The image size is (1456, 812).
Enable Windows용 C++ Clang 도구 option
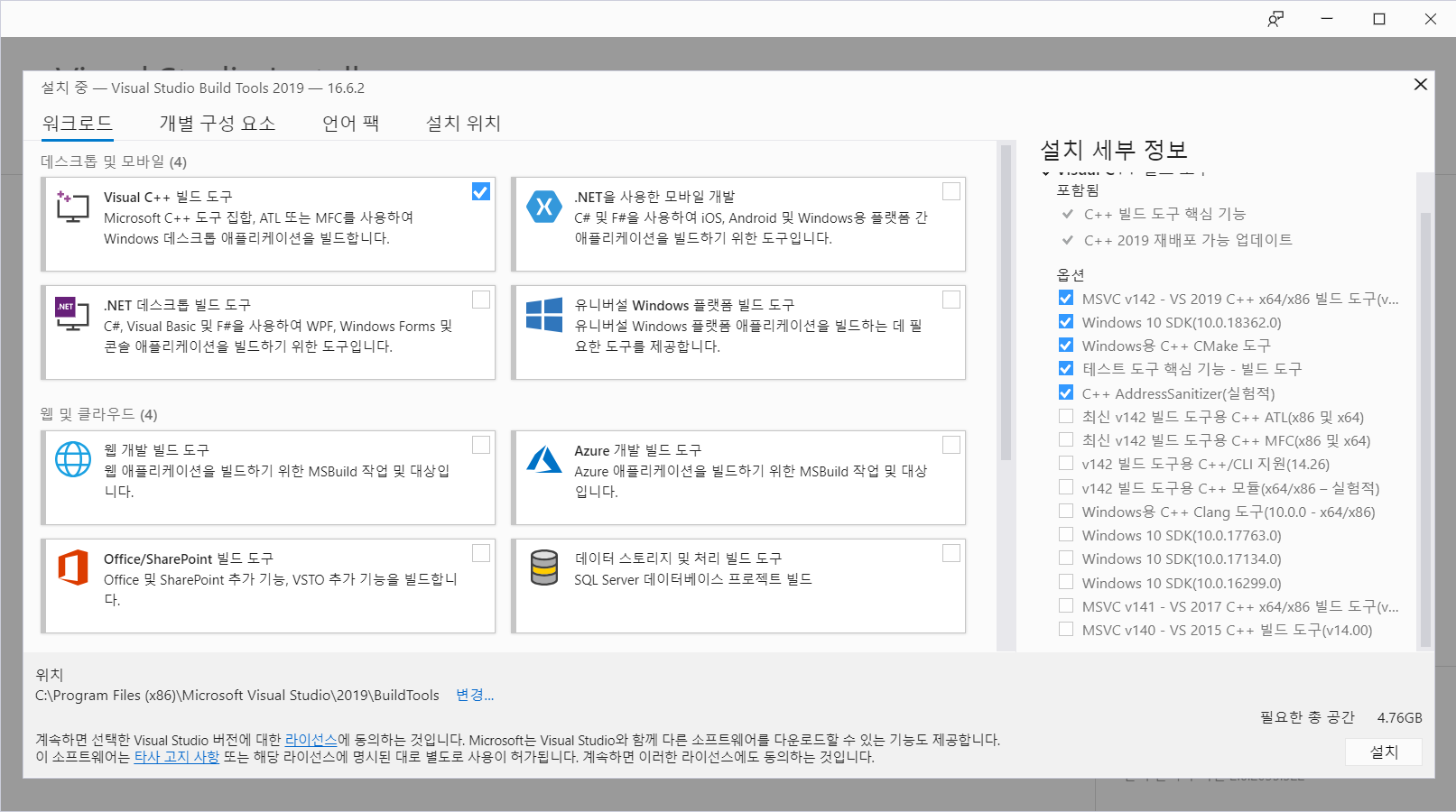1066,512
